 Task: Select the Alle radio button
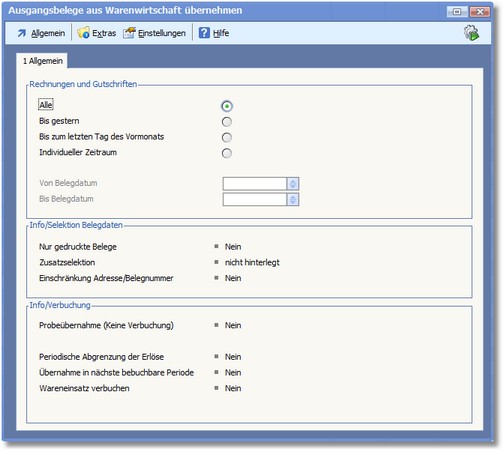click(227, 106)
